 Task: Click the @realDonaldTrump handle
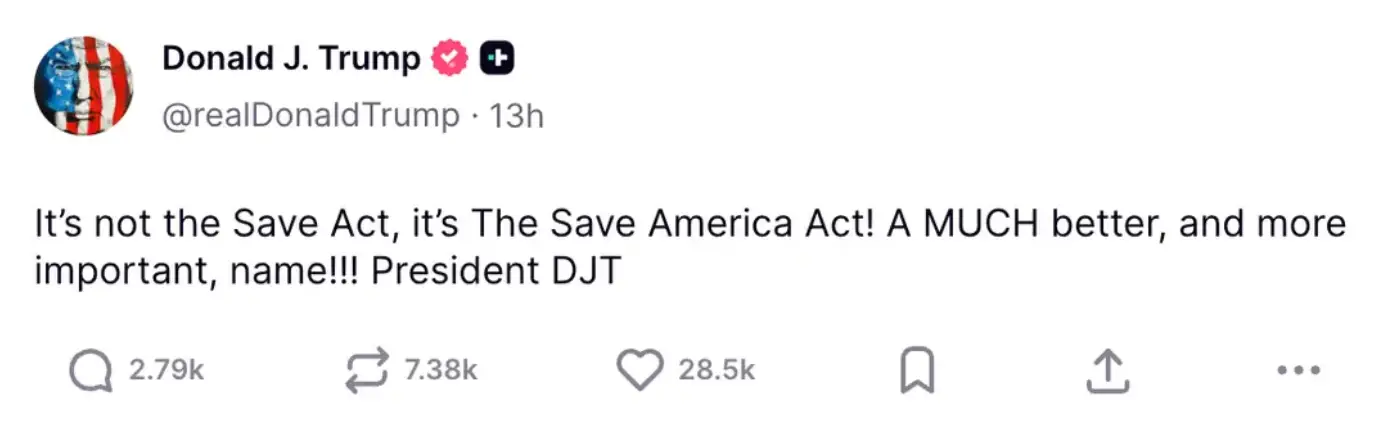pyautogui.click(x=309, y=116)
